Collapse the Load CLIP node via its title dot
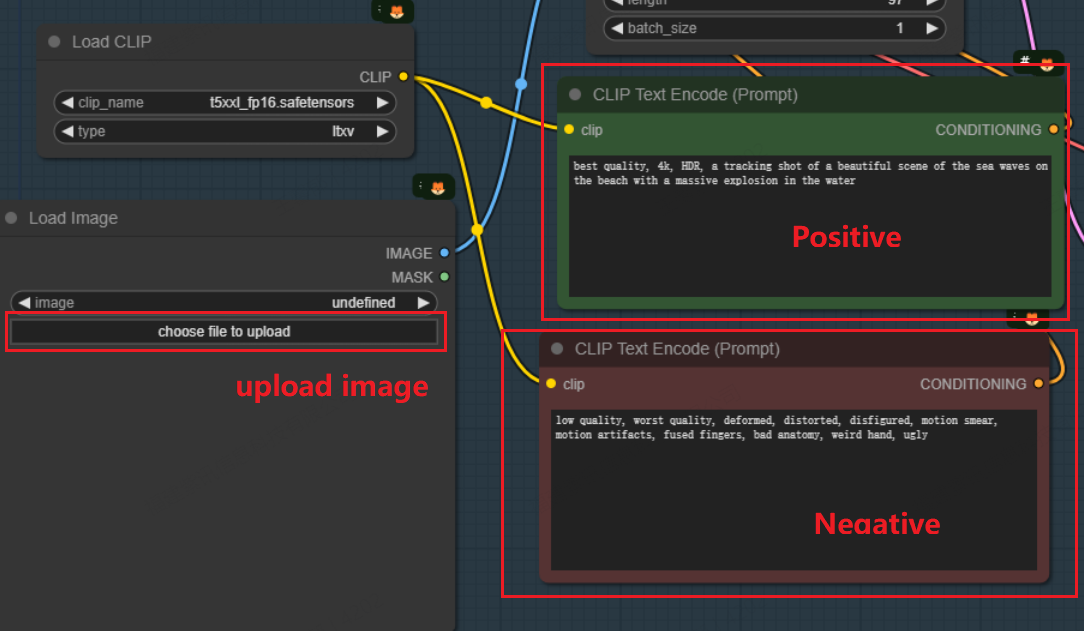1084x631 pixels. tap(54, 42)
